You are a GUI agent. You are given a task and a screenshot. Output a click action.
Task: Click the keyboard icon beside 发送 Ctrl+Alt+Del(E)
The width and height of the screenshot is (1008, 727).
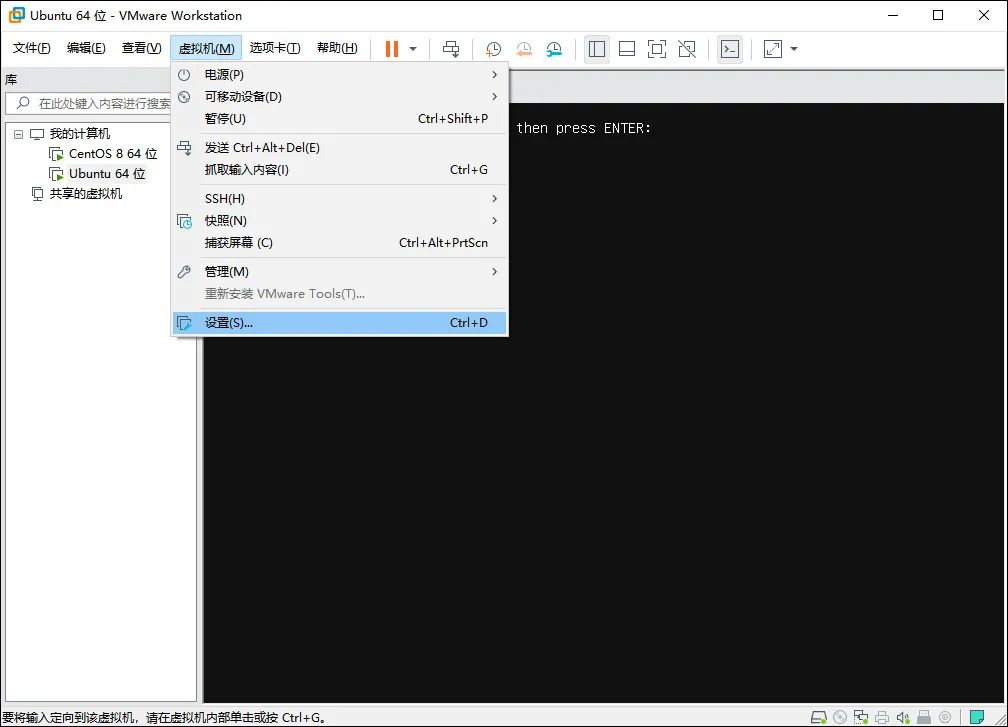click(184, 148)
